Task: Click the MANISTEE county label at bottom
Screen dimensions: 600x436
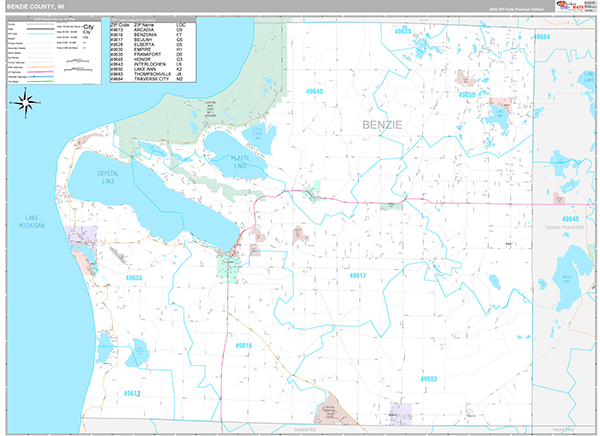Action: click(x=305, y=430)
